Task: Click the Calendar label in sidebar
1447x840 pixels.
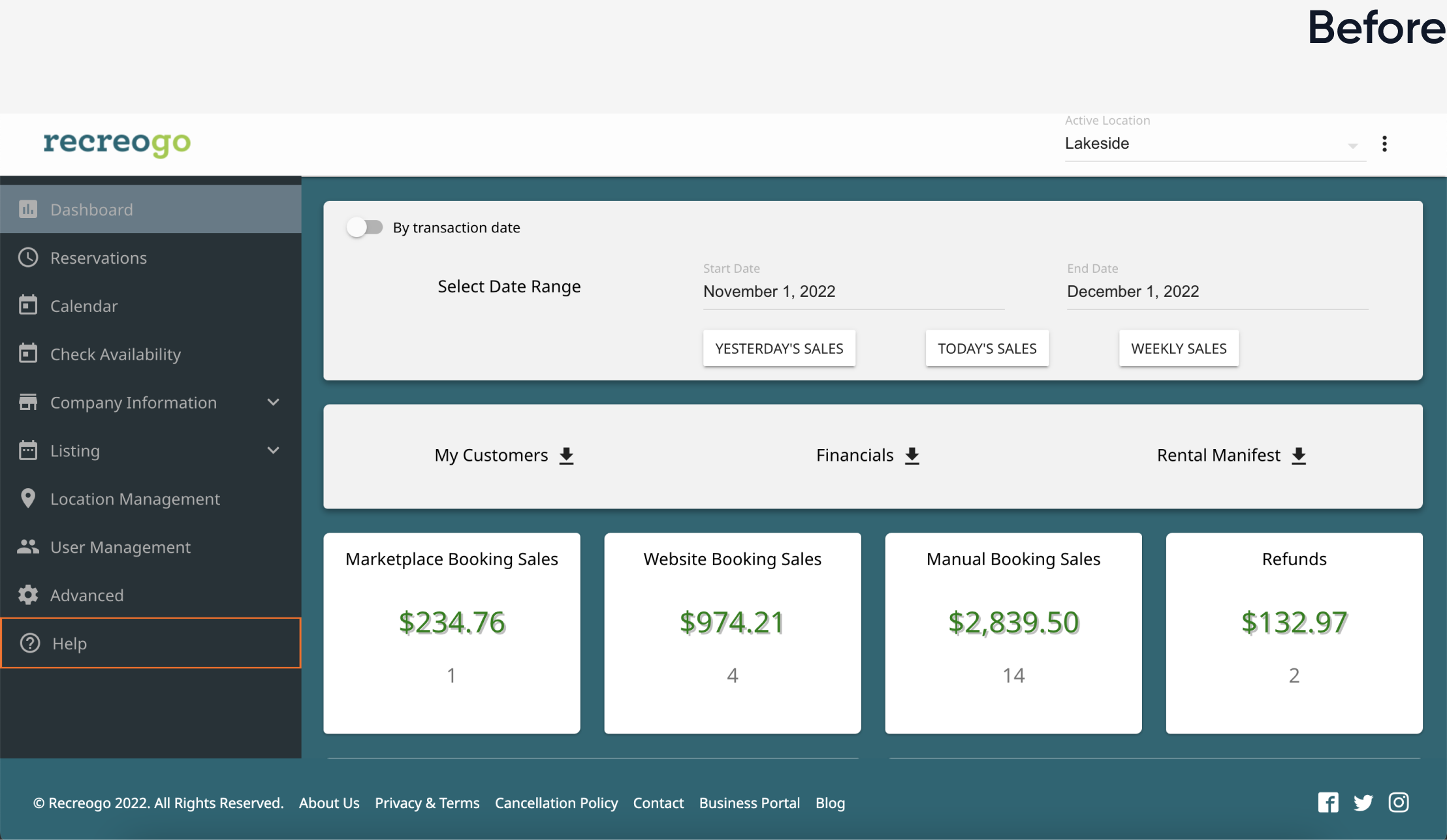Action: (84, 305)
